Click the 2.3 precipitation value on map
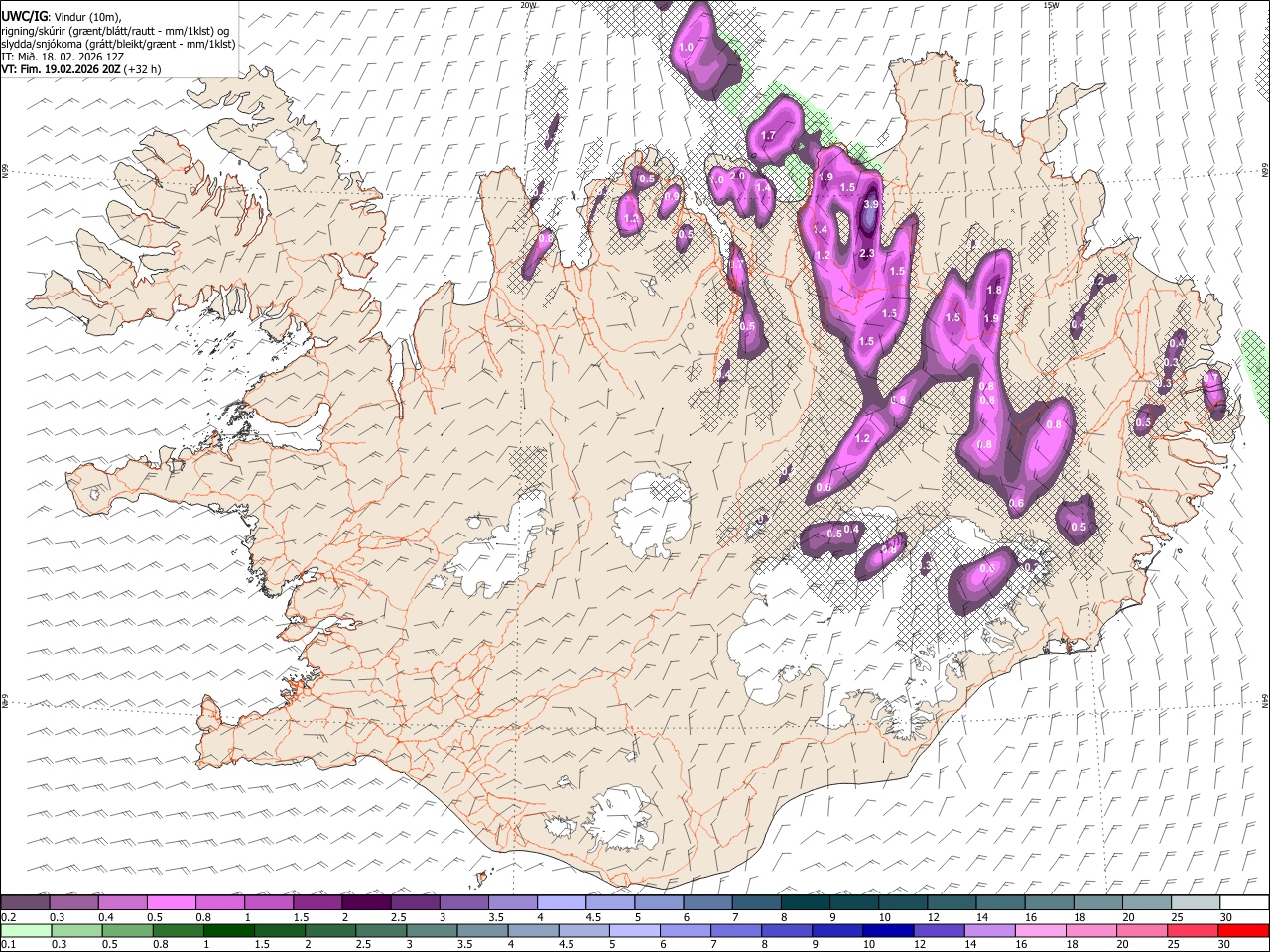Image resolution: width=1270 pixels, height=952 pixels. [866, 254]
